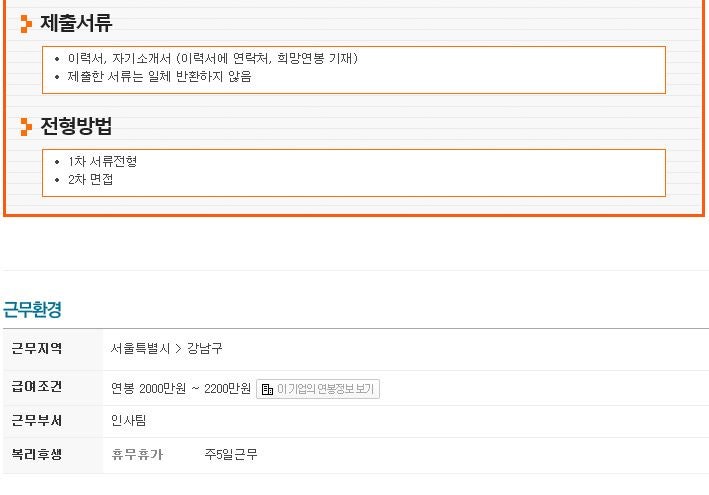Click the 서울특별시 > 강남구 location text
Screen dimensions: 709x495
pyautogui.click(x=166, y=349)
